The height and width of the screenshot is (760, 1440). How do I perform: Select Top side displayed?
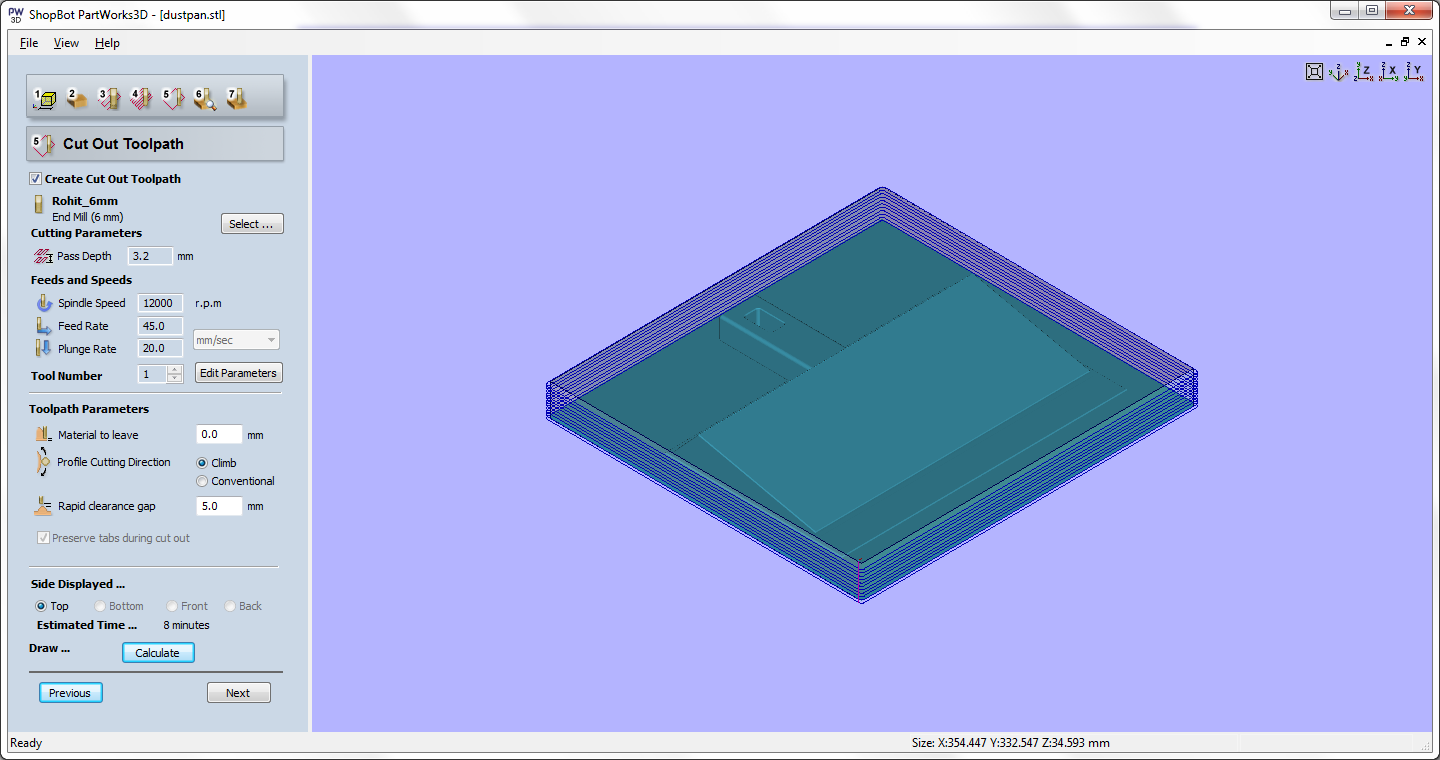(41, 606)
